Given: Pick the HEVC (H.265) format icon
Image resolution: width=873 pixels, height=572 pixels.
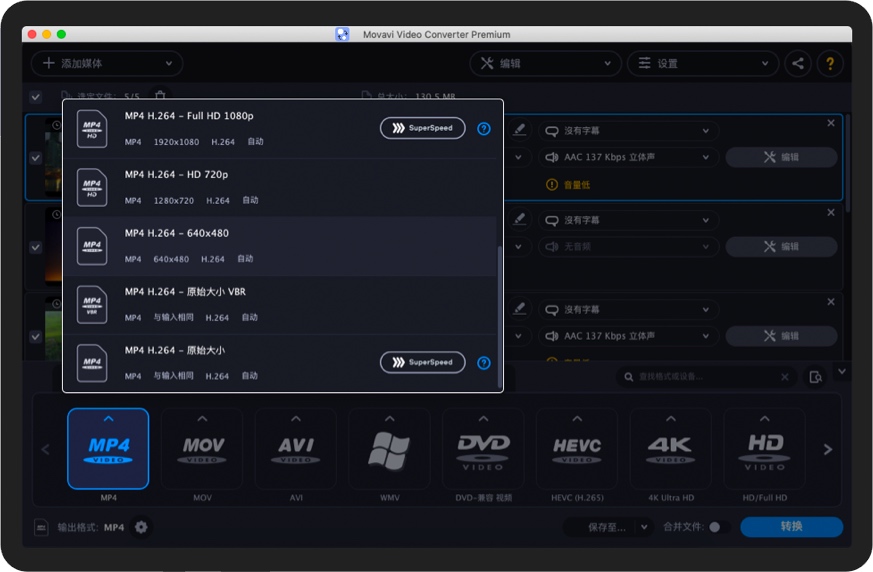Looking at the screenshot, I should click(x=577, y=449).
